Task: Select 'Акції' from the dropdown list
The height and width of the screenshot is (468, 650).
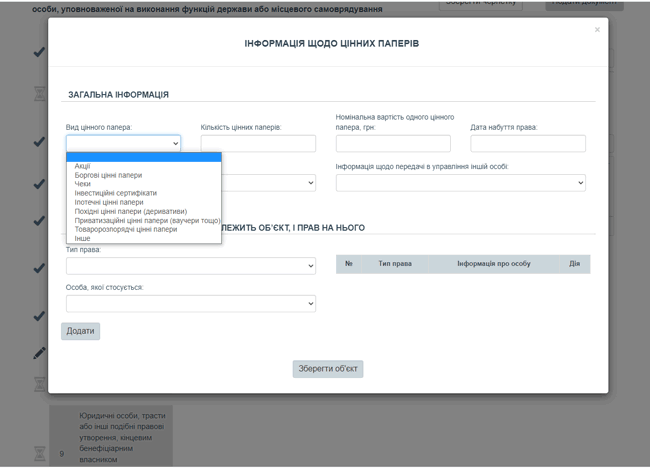Action: point(82,166)
